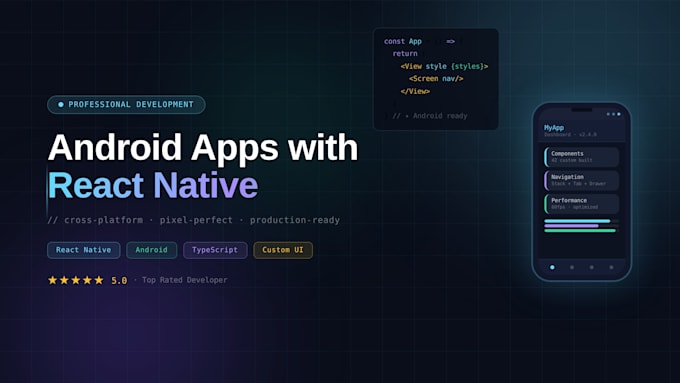This screenshot has width=680, height=383.
Task: Click the phone's top notch speaker bar
Action: [582, 110]
